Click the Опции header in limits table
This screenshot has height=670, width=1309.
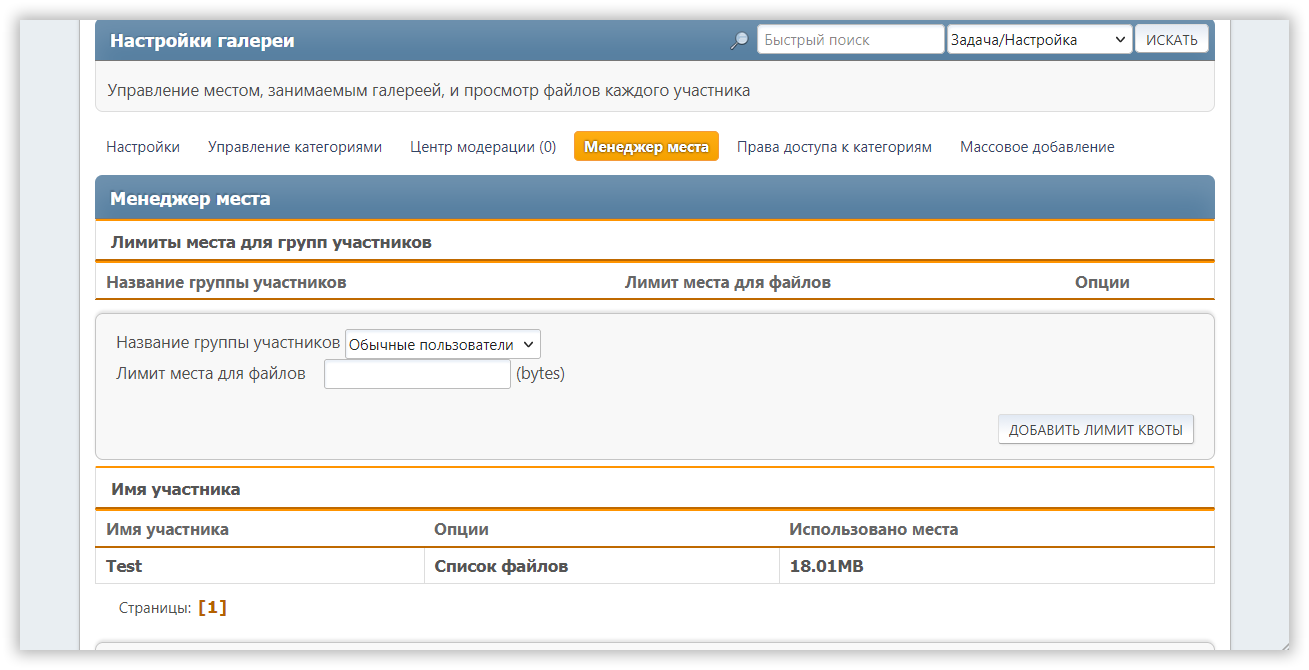point(1102,282)
